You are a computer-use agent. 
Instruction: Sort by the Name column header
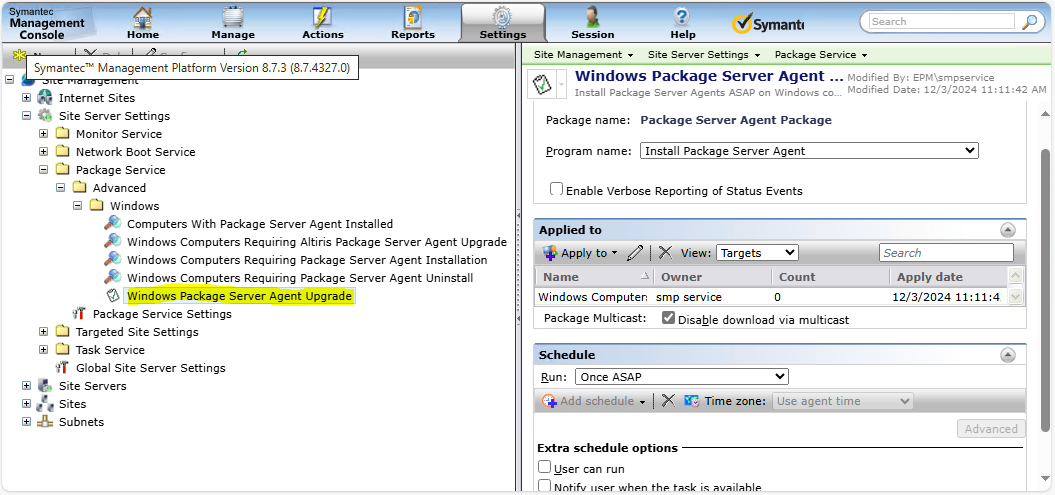(596, 276)
